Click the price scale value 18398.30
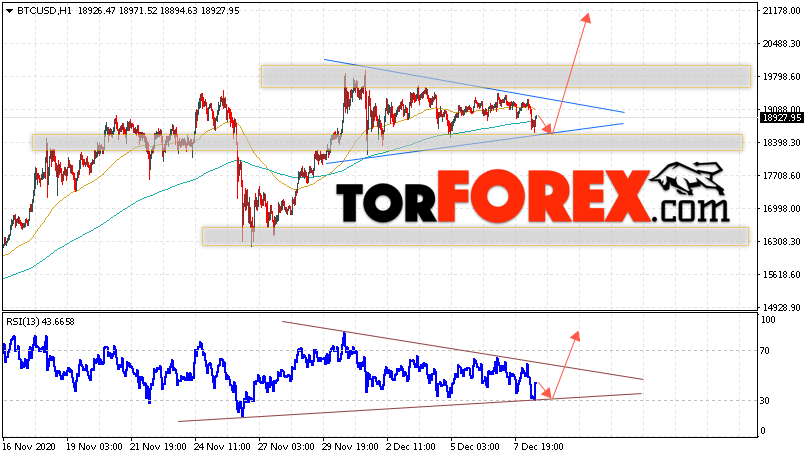The width and height of the screenshot is (808, 458). [x=781, y=143]
